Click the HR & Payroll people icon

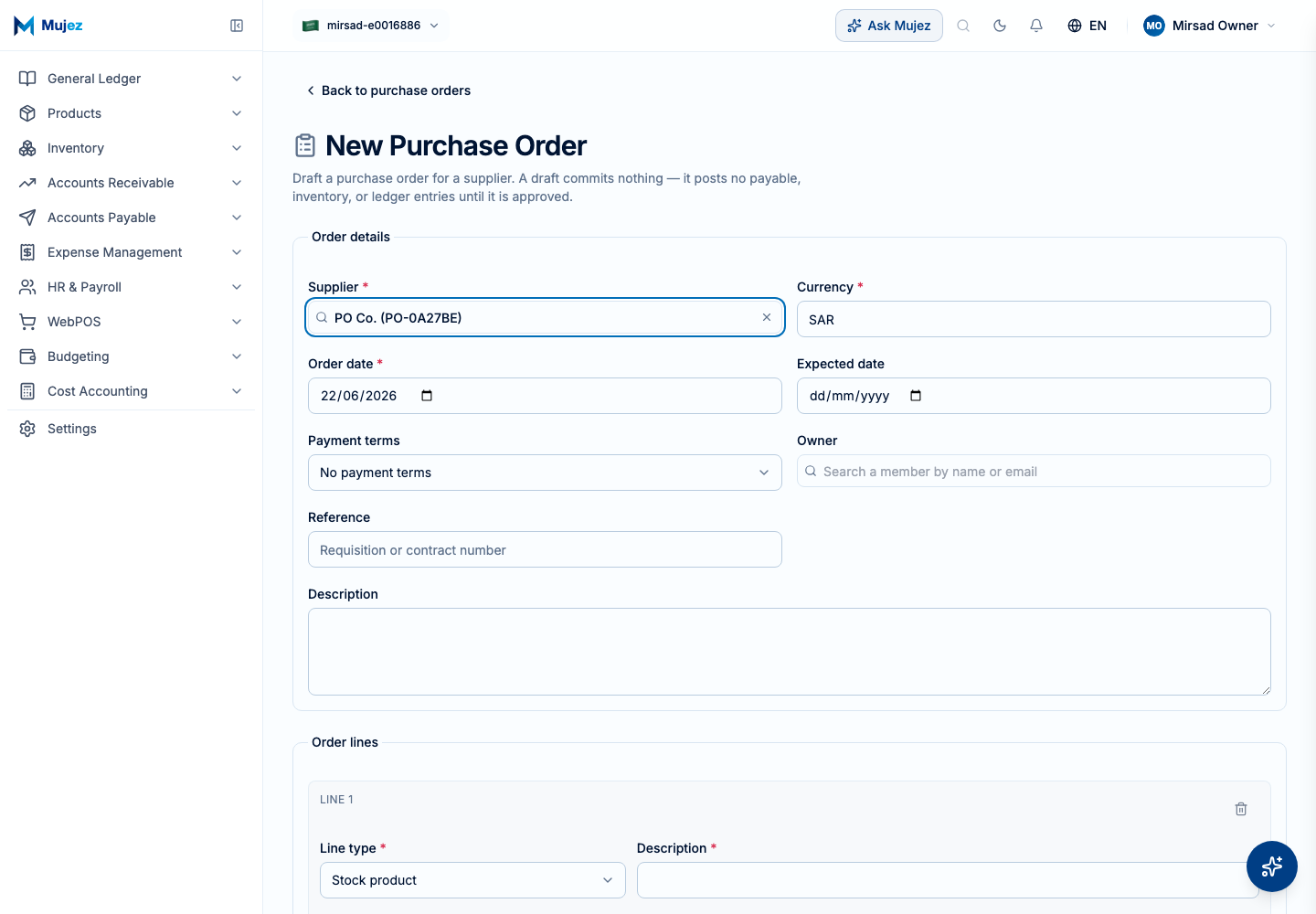pyautogui.click(x=27, y=287)
